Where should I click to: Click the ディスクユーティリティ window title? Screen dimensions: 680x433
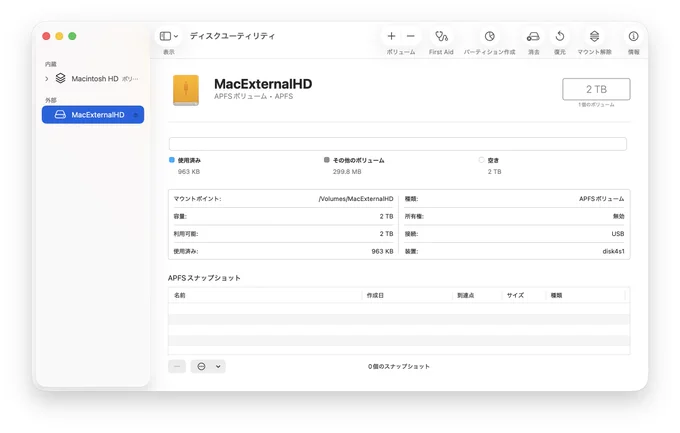click(232, 36)
